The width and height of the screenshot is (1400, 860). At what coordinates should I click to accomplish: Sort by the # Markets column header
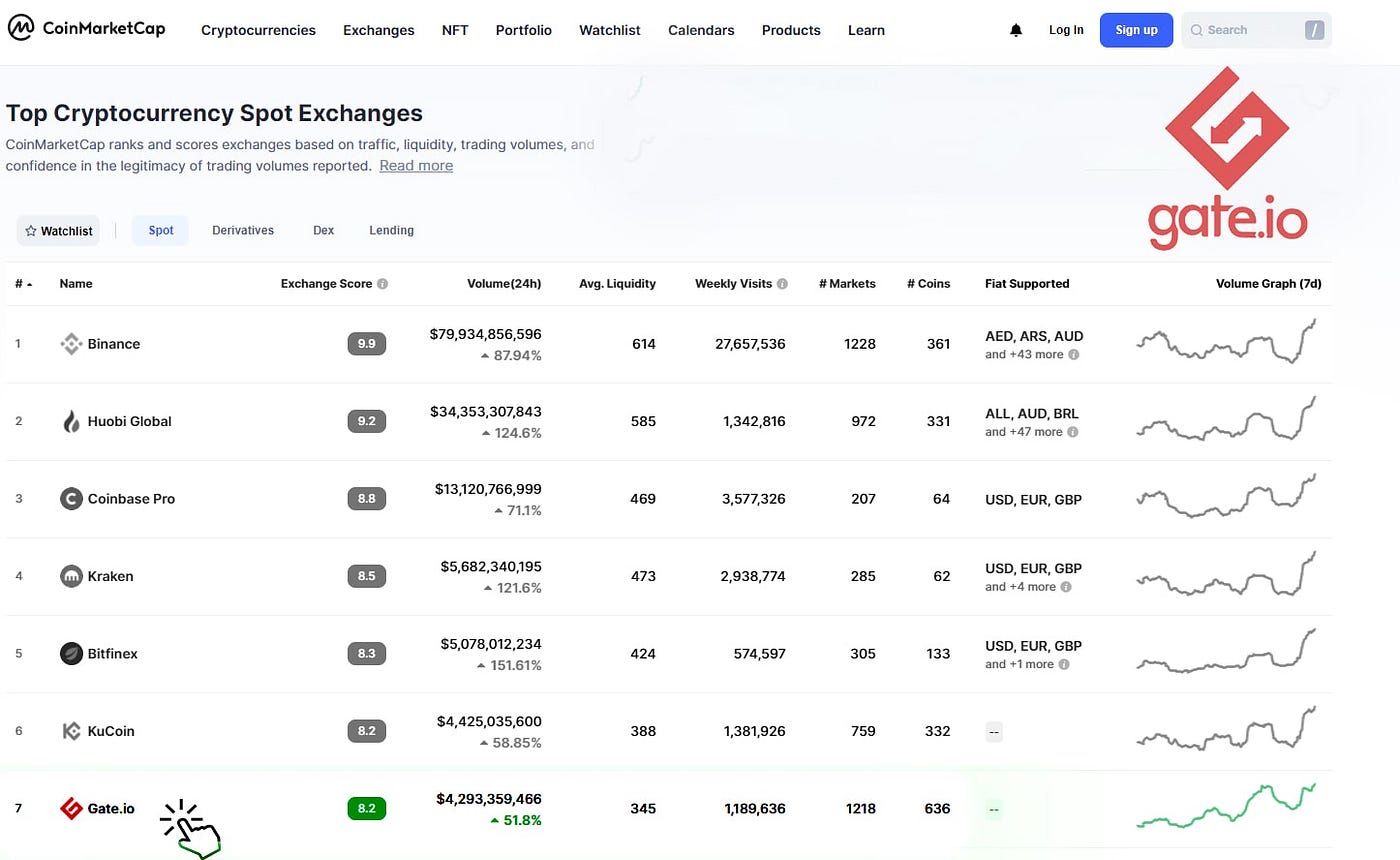coord(847,284)
